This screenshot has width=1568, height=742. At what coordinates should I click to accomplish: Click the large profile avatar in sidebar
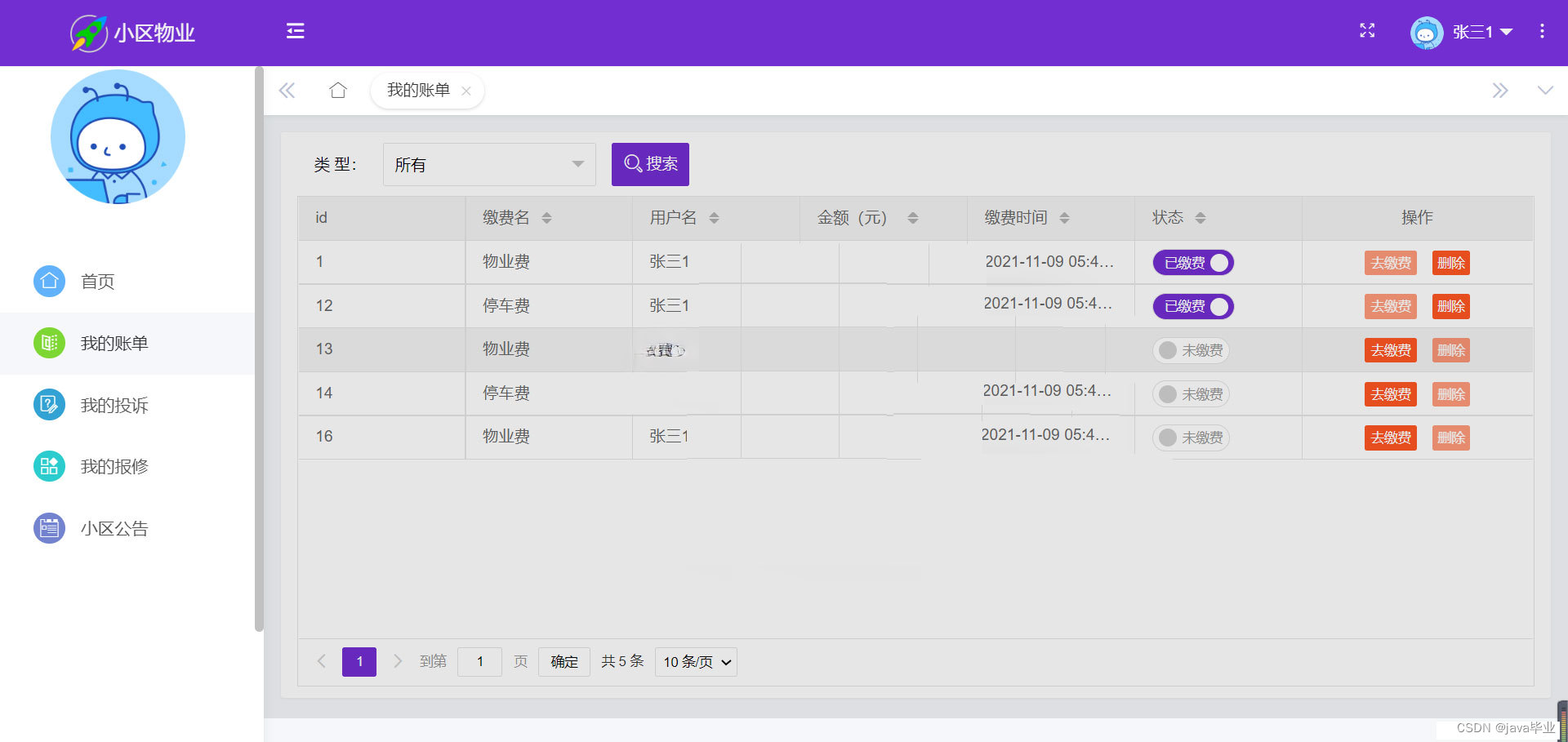pyautogui.click(x=118, y=136)
